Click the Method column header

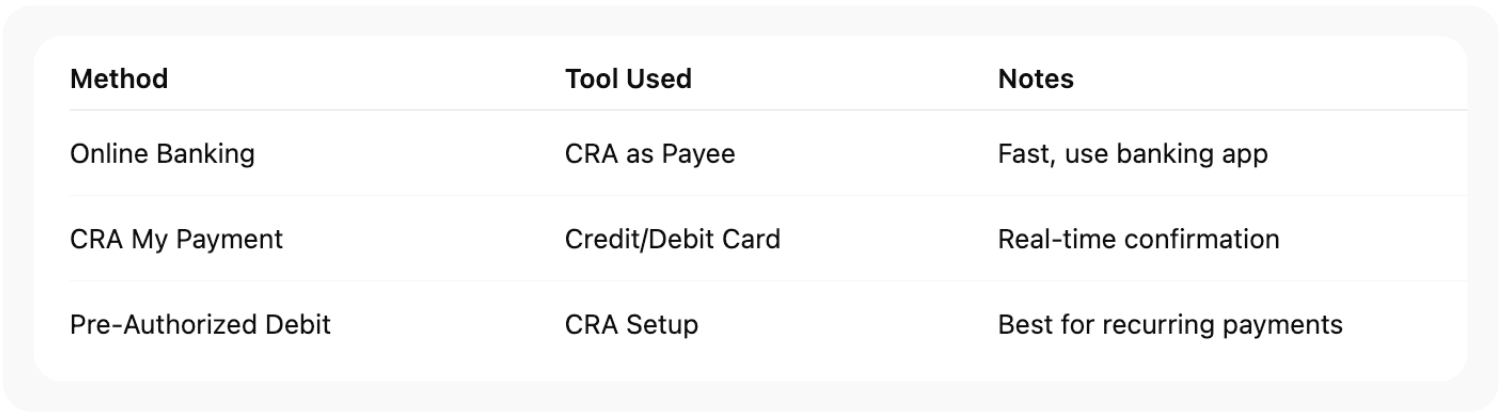point(119,79)
